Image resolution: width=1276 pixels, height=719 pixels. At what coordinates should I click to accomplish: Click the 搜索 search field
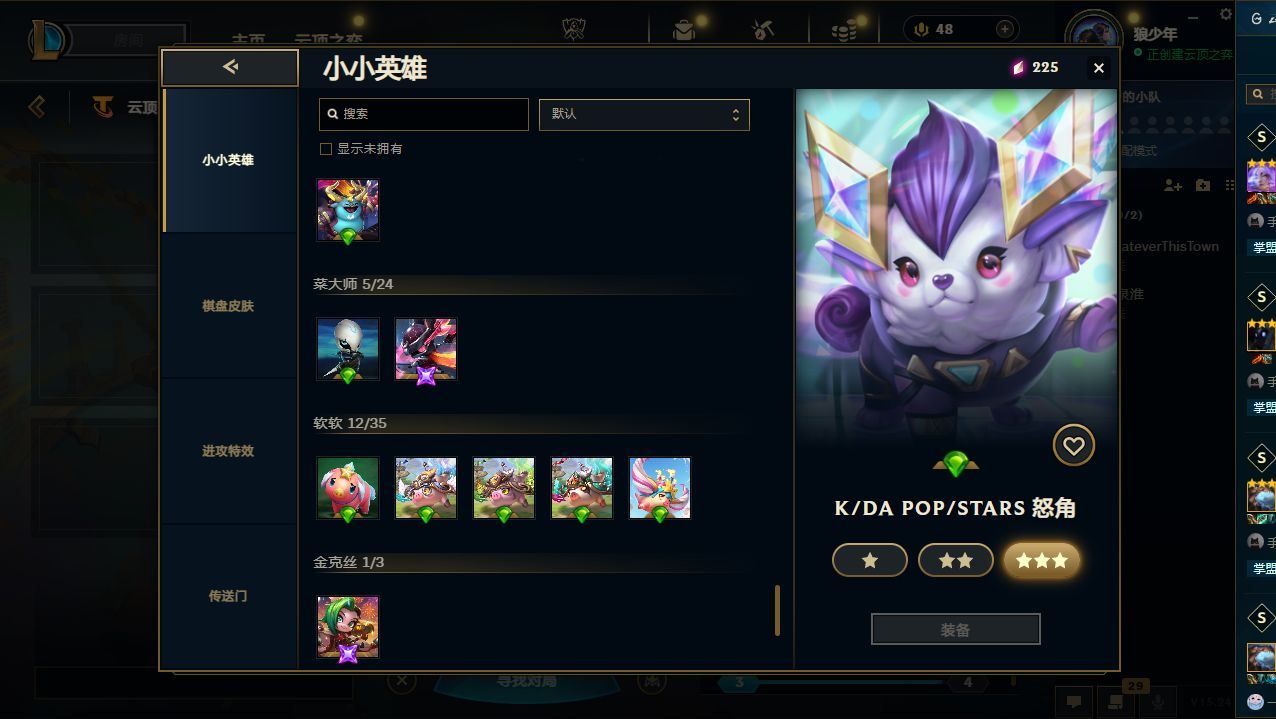click(423, 114)
